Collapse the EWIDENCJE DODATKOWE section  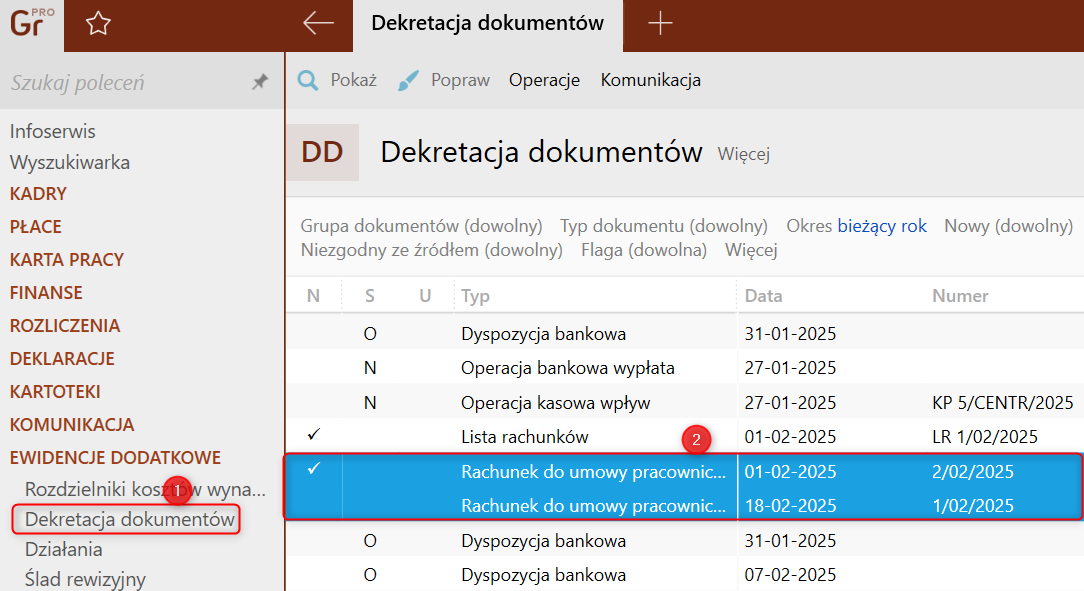tap(115, 458)
